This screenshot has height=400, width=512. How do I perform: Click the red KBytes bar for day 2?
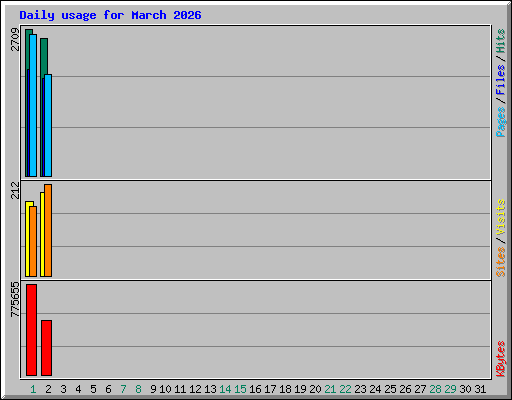click(x=46, y=348)
